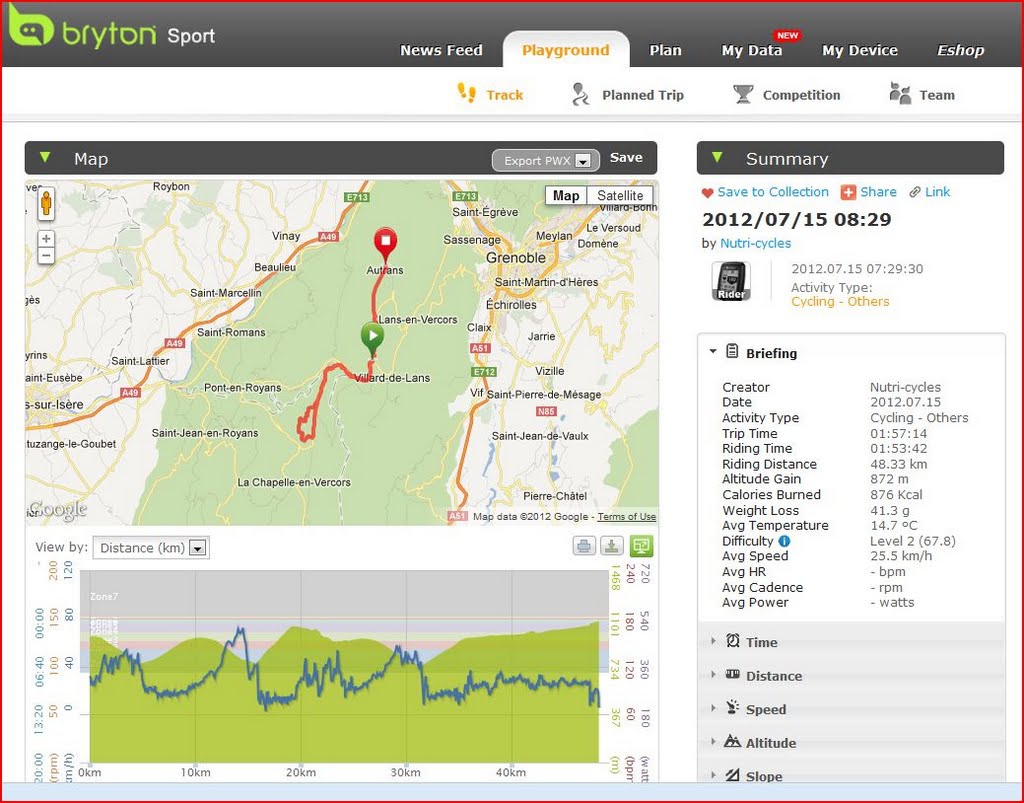This screenshot has width=1024, height=803.
Task: Click the Difficulty info icon
Action: 784,541
